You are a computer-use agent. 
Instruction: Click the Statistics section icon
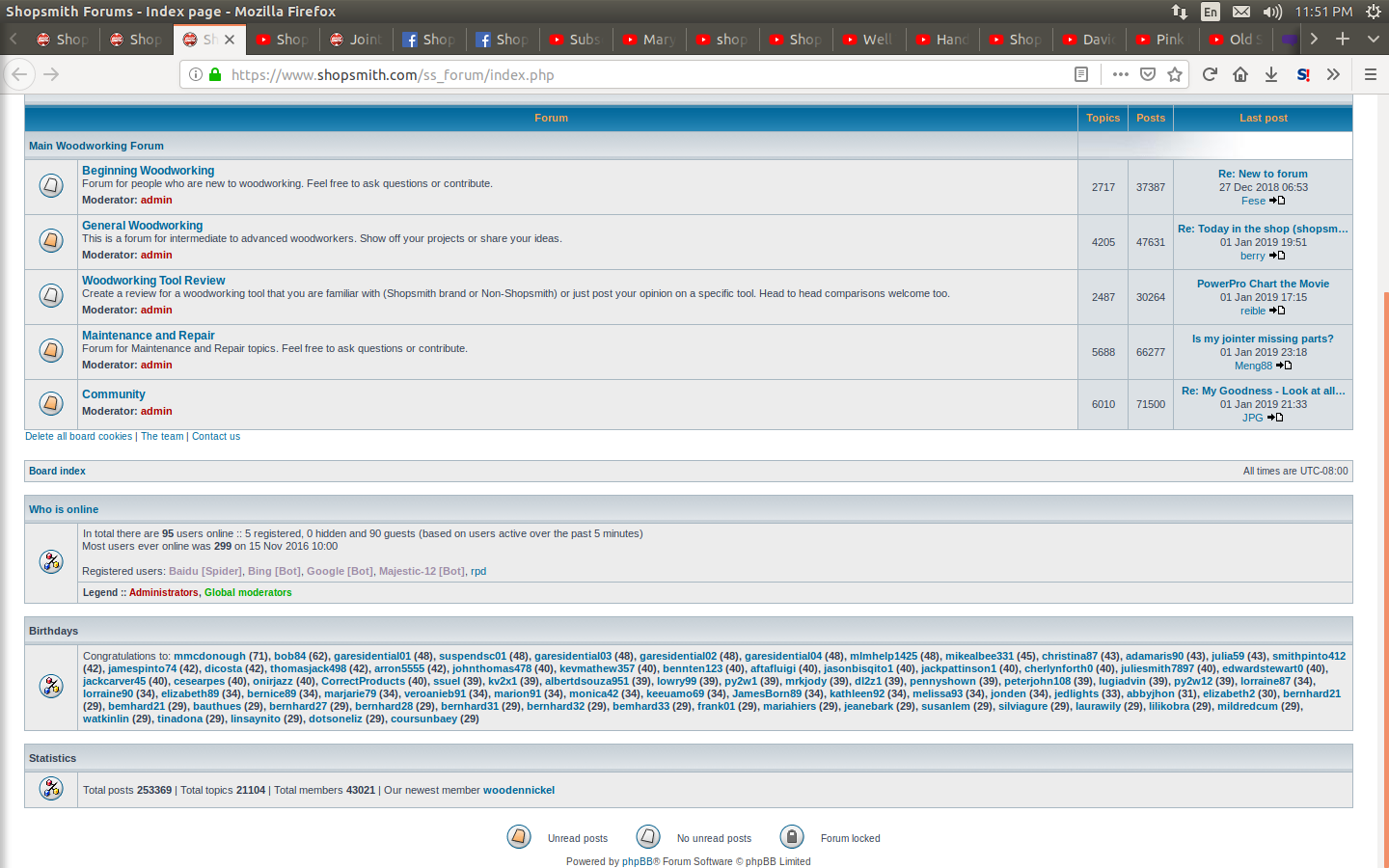point(51,788)
